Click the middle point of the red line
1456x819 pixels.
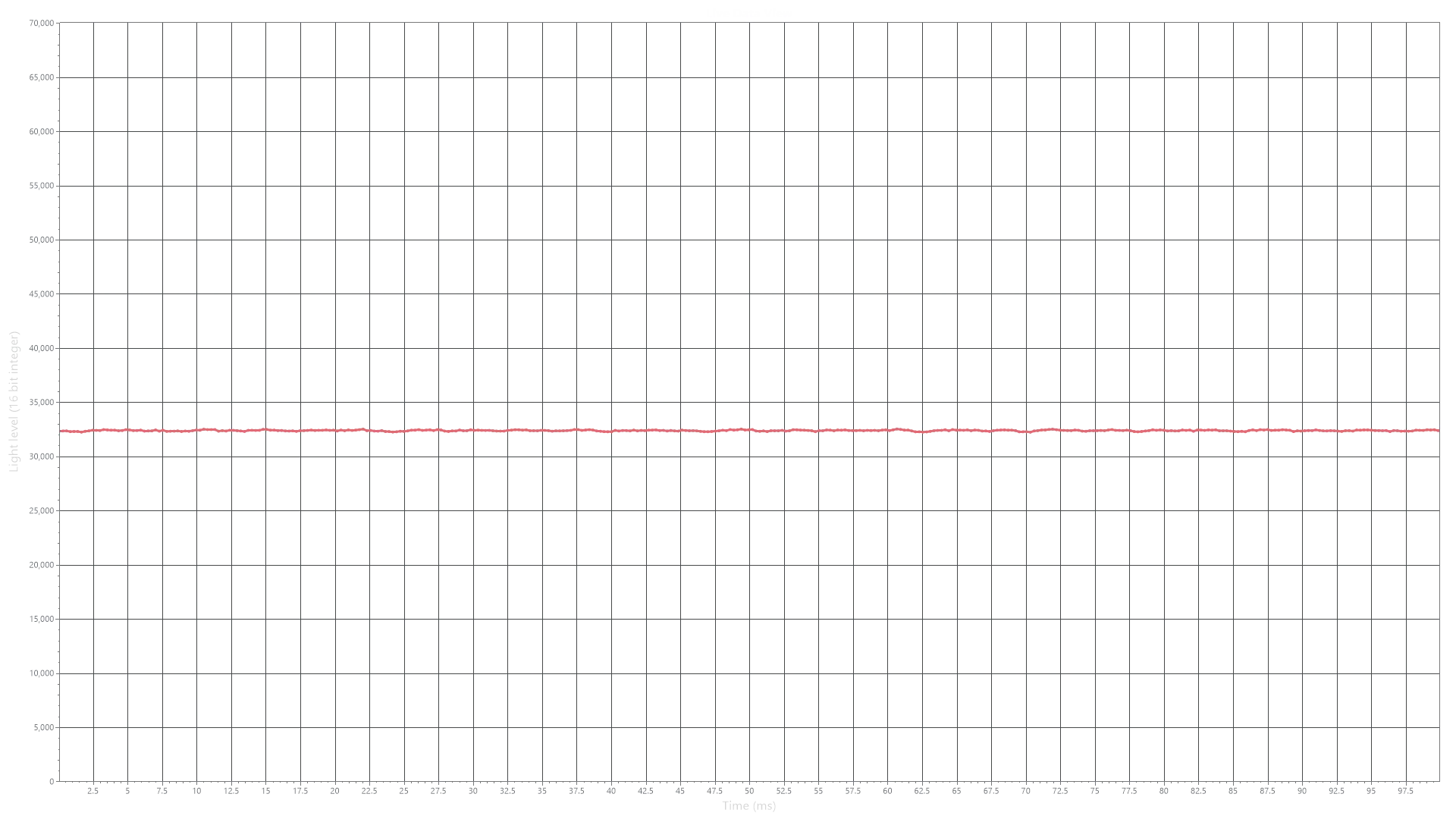pyautogui.click(x=749, y=431)
